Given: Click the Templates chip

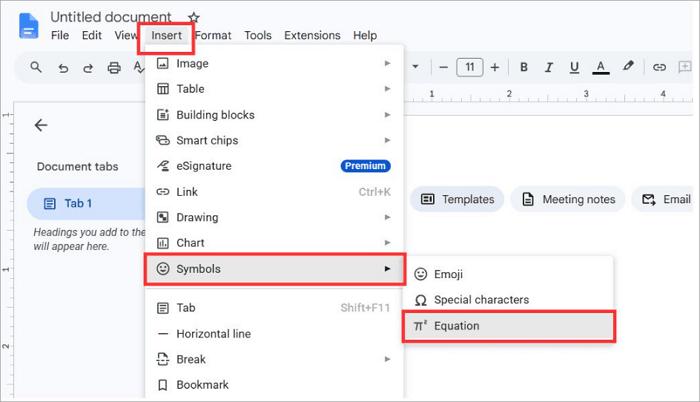Looking at the screenshot, I should coord(457,199).
